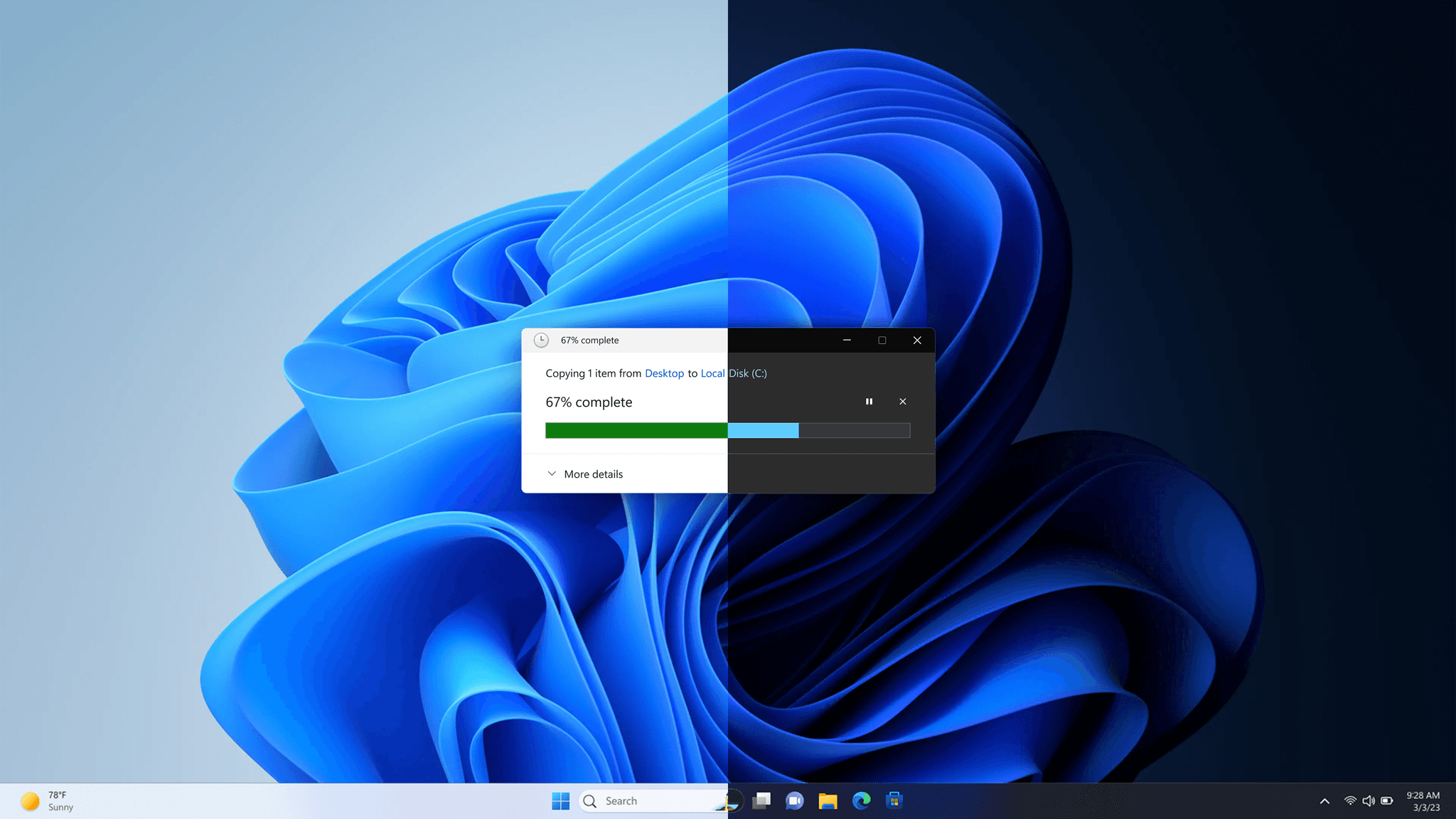The width and height of the screenshot is (1456, 819).
Task: Open Microsoft Store from taskbar
Action: click(x=894, y=801)
